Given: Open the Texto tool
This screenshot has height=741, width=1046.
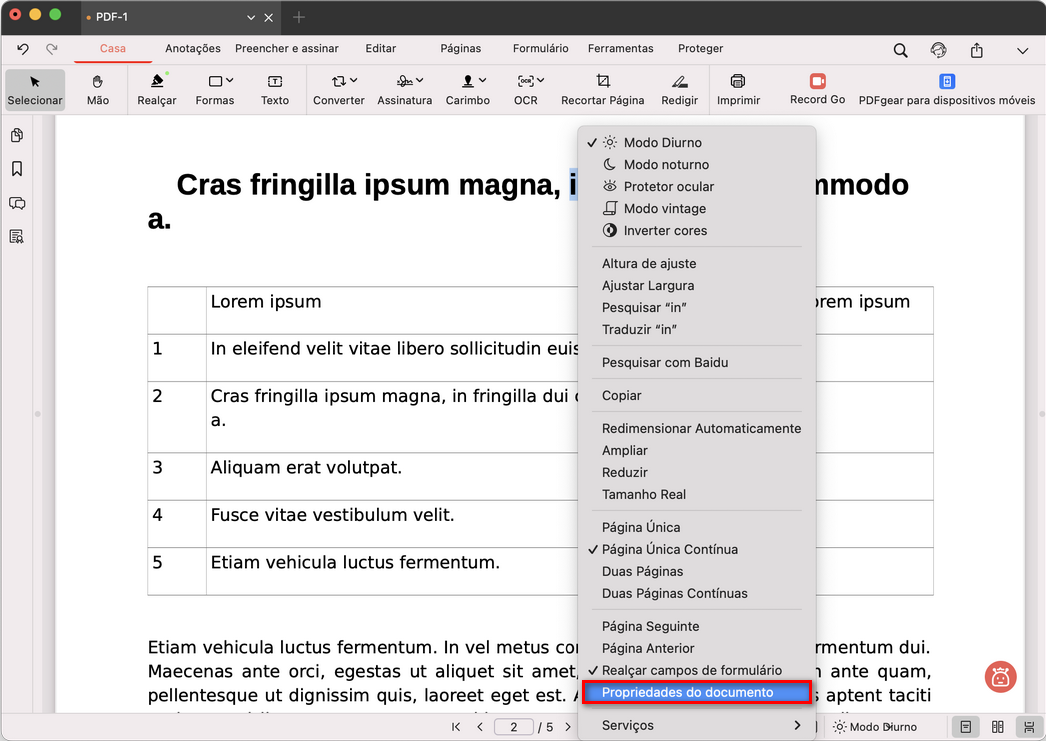Looking at the screenshot, I should click(x=274, y=89).
